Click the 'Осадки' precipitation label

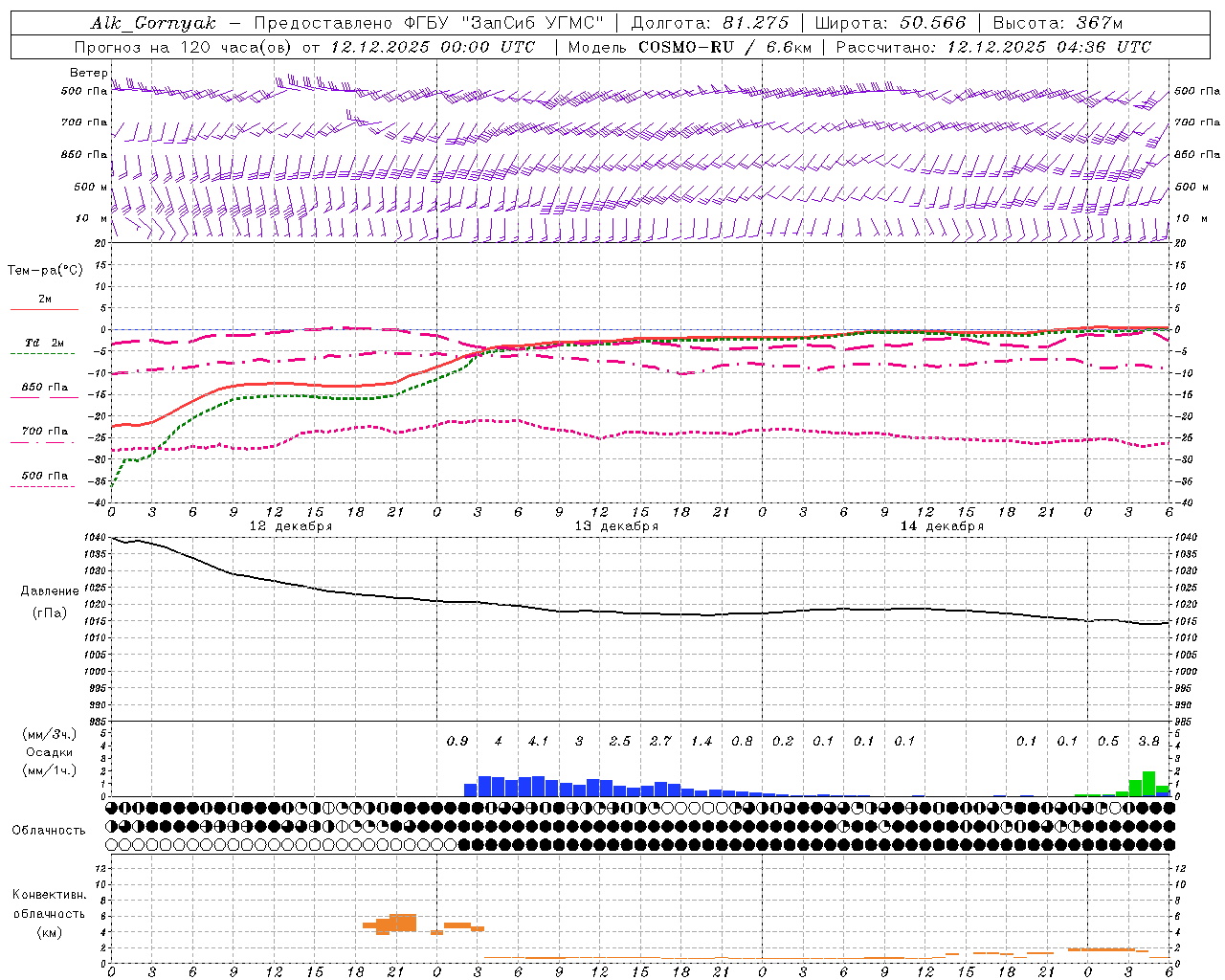[50, 752]
